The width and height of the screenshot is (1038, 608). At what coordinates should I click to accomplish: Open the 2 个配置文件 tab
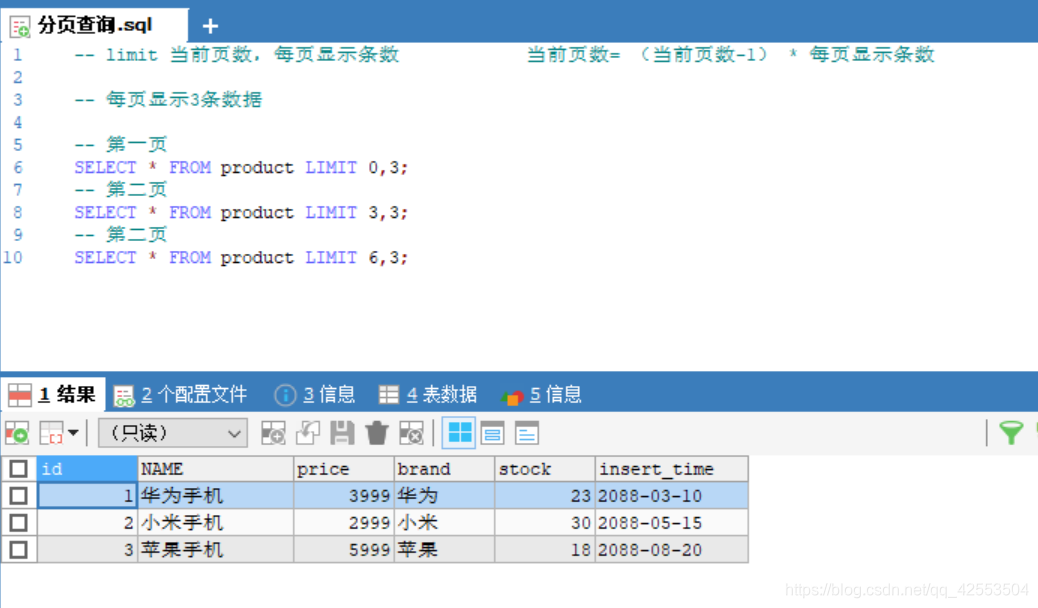[x=180, y=395]
